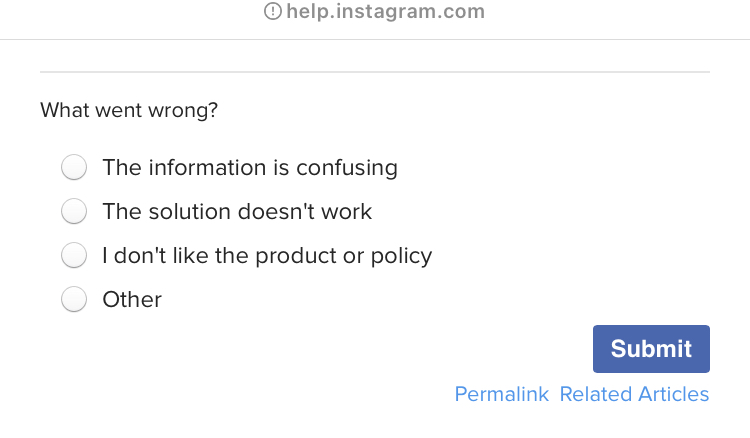Open the Related Articles link
The height and width of the screenshot is (438, 750).
click(x=634, y=394)
